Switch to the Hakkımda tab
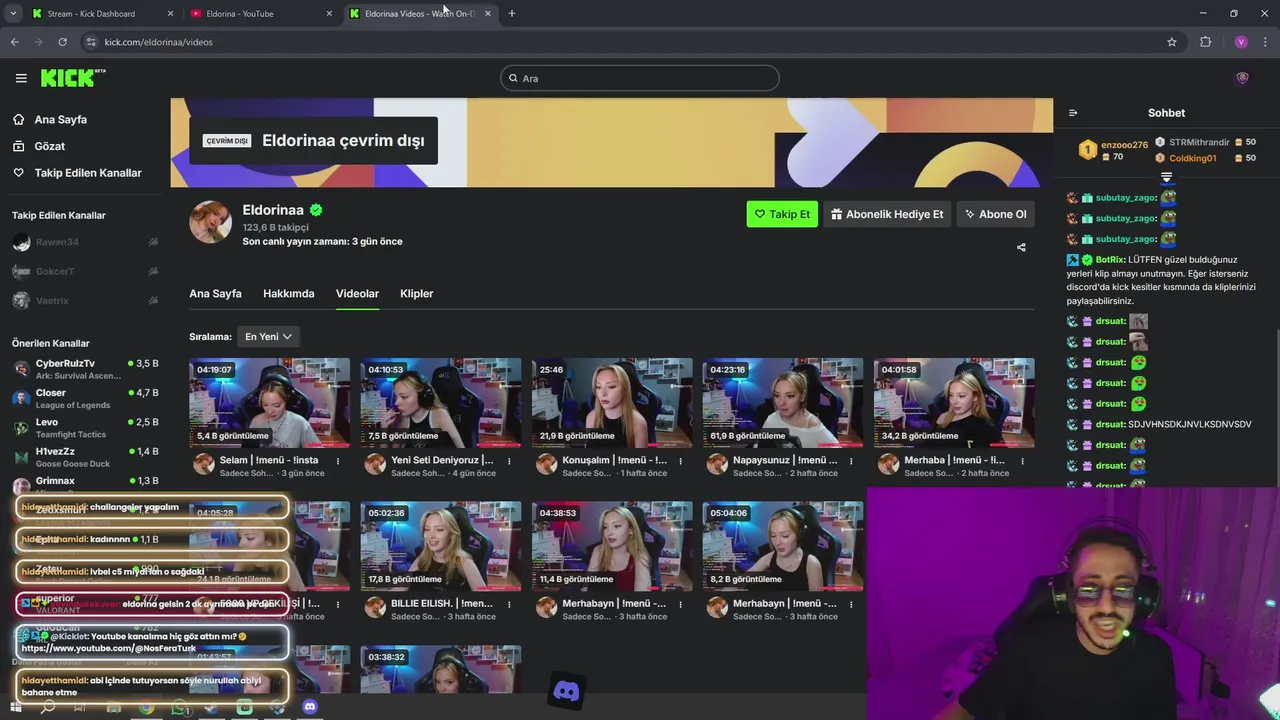Viewport: 1280px width, 720px height. pos(288,293)
